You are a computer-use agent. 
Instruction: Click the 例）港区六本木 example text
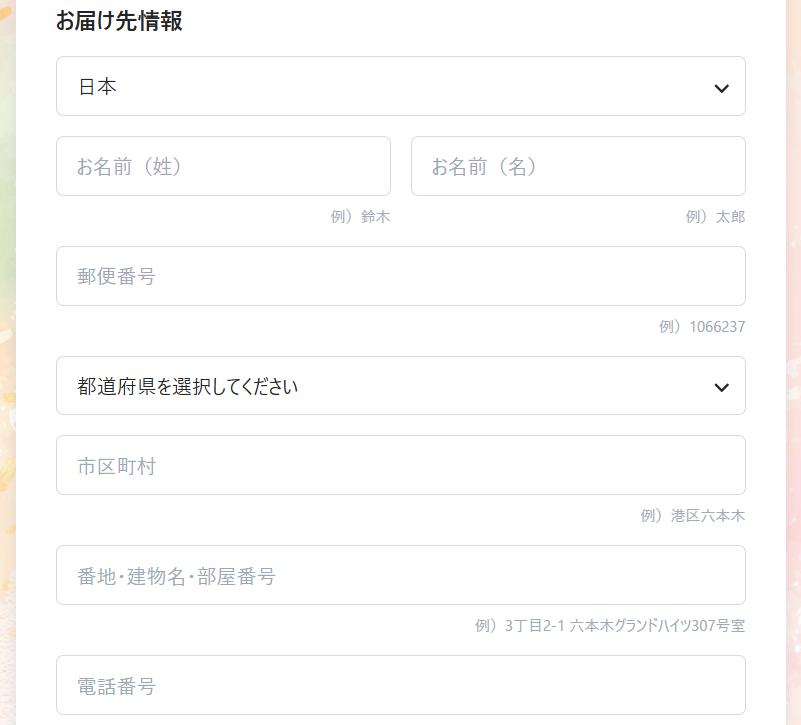(x=693, y=516)
